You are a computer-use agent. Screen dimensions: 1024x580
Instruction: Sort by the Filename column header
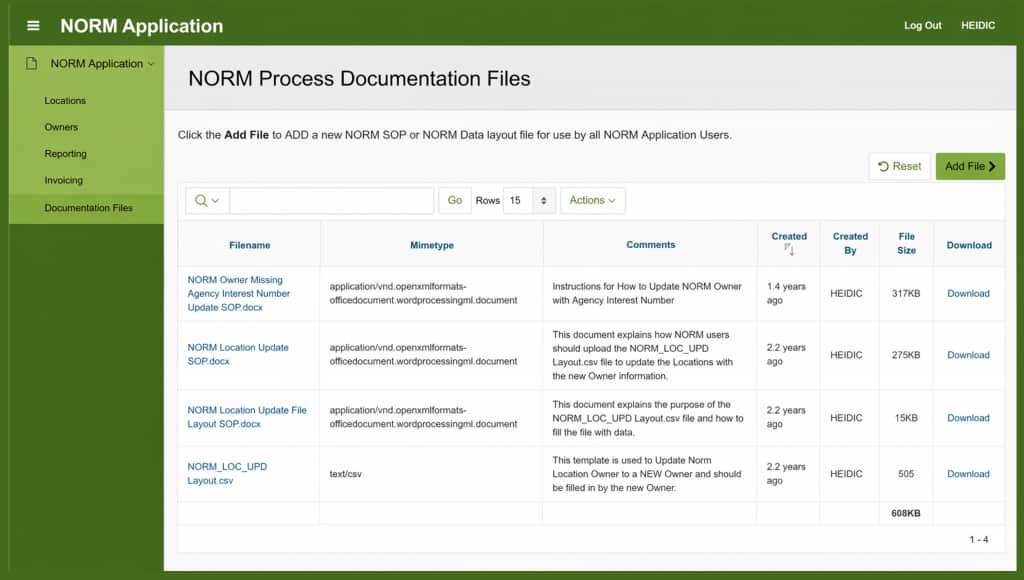(249, 245)
